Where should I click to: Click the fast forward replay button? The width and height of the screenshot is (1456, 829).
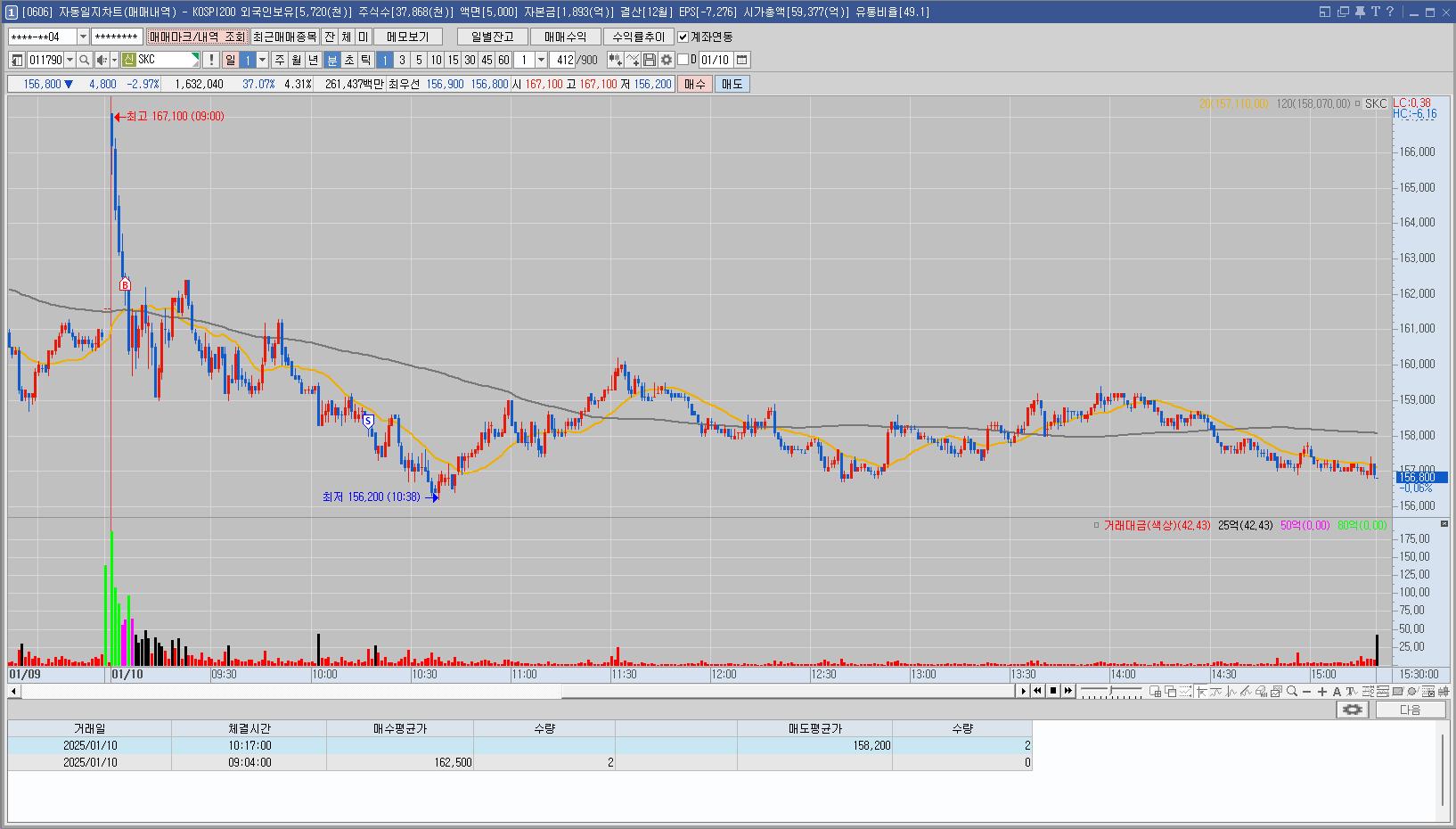(x=1067, y=691)
